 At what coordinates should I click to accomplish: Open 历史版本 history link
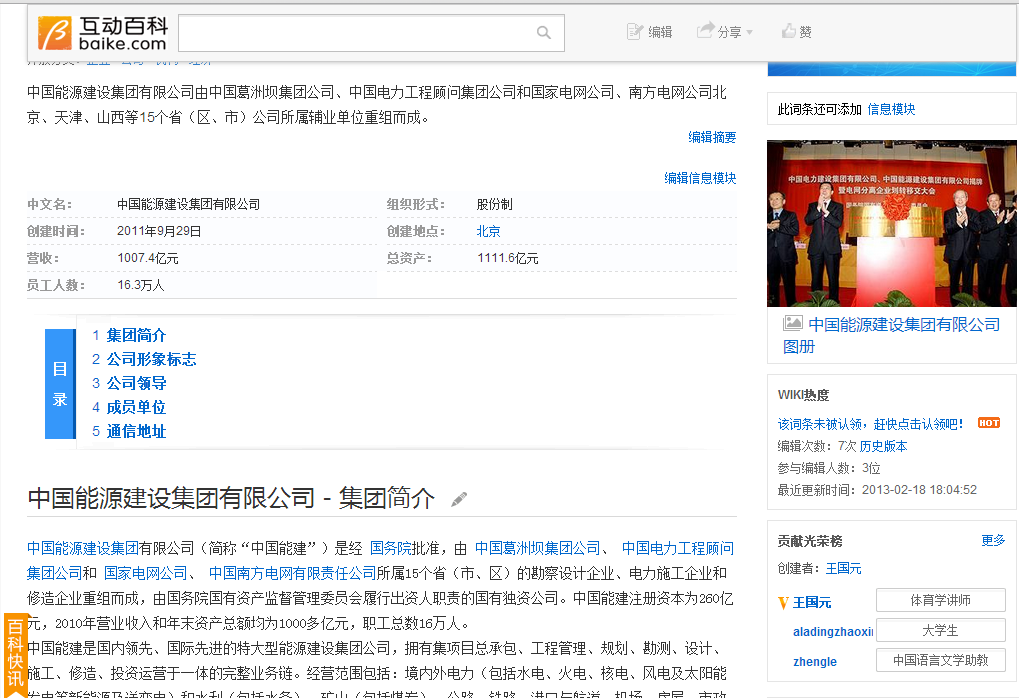(x=883, y=446)
